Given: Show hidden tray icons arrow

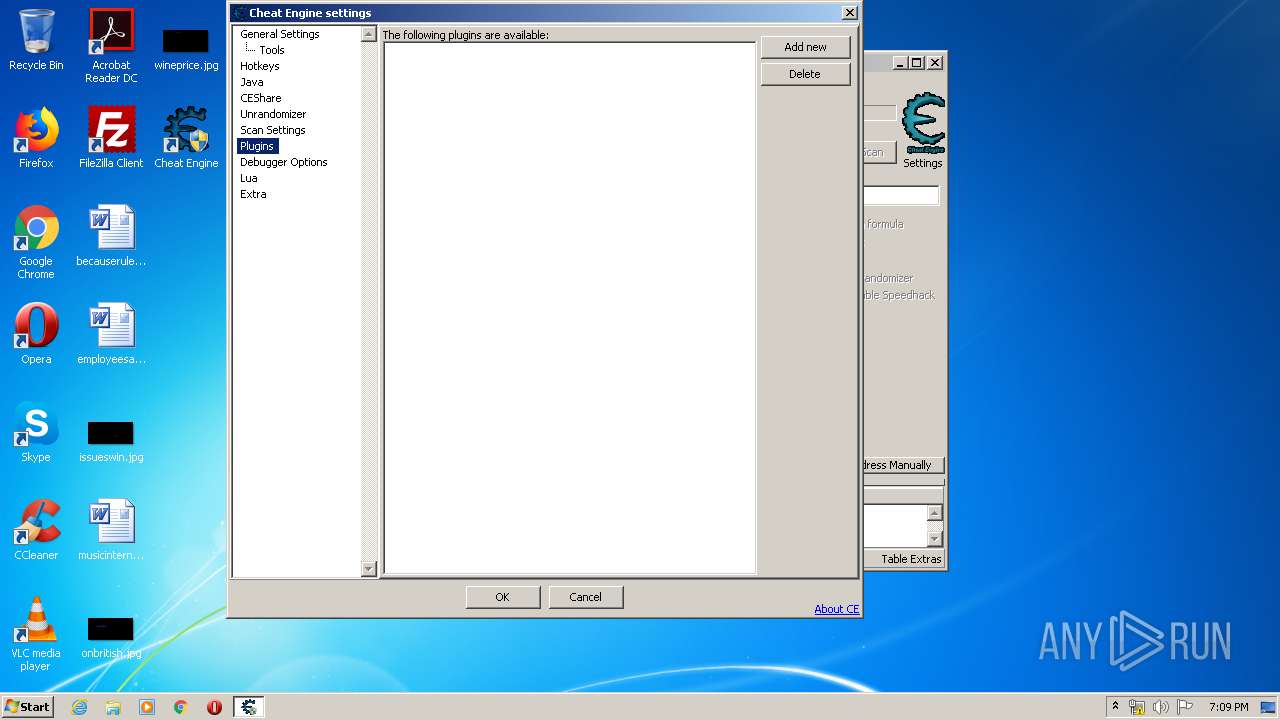Looking at the screenshot, I should [x=1115, y=706].
